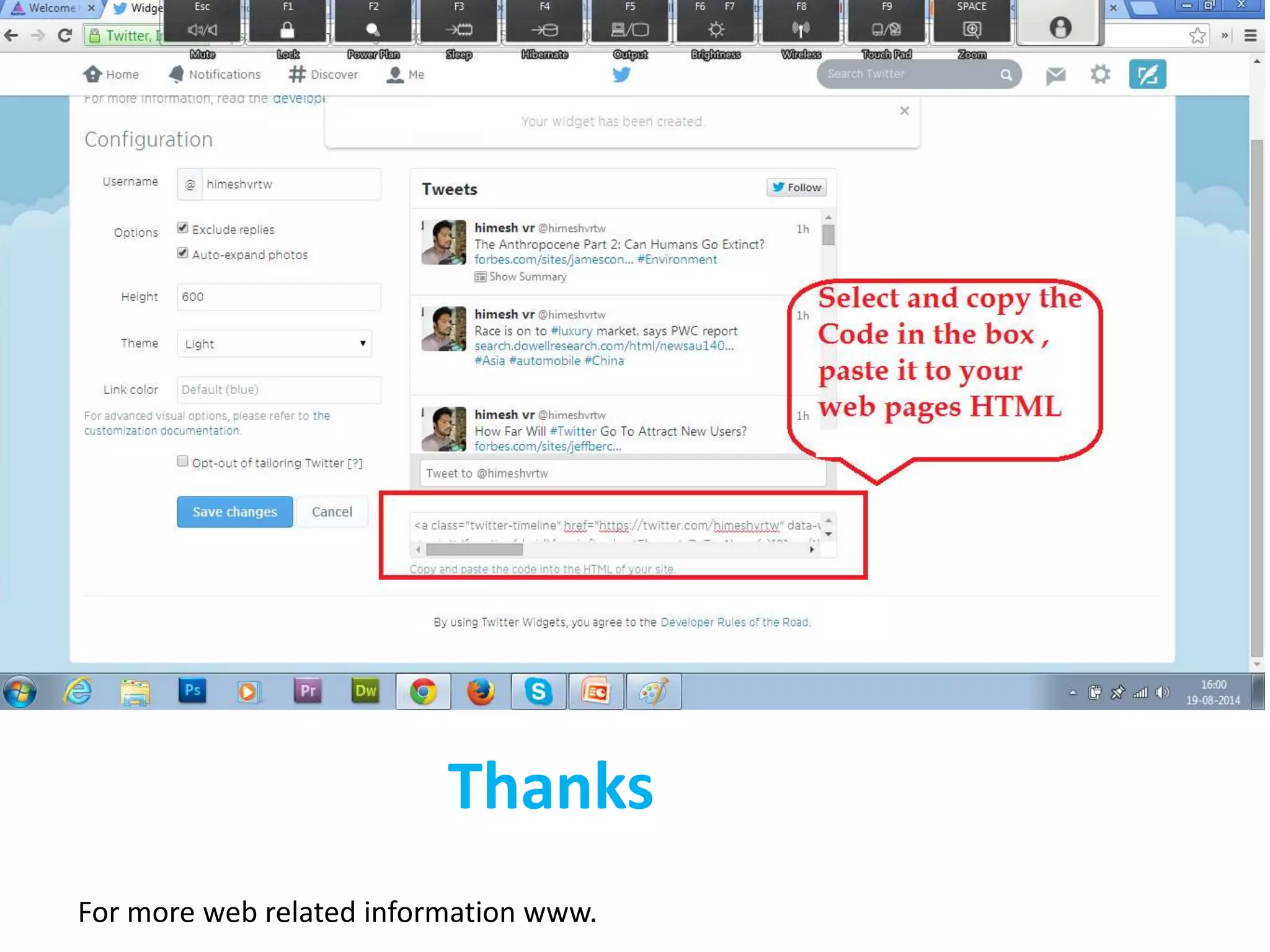Open the Home tab in Twitter navbar
Screen dimensions: 1270x952
pyautogui.click(x=111, y=74)
